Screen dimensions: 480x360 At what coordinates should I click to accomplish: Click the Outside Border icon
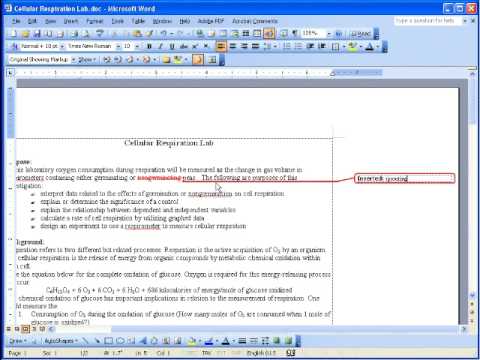[x=336, y=46]
